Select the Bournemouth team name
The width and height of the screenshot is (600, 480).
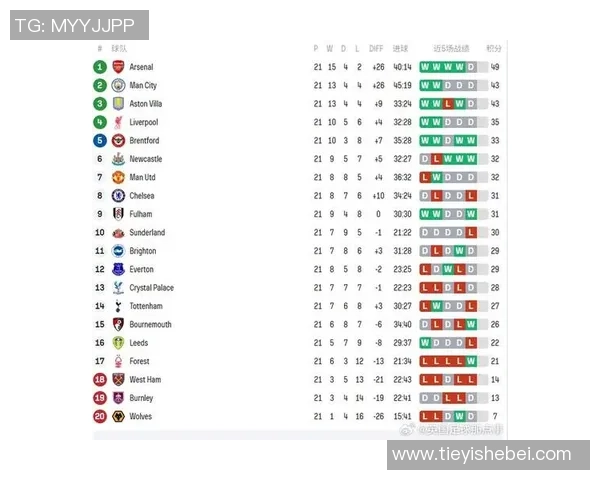click(150, 325)
